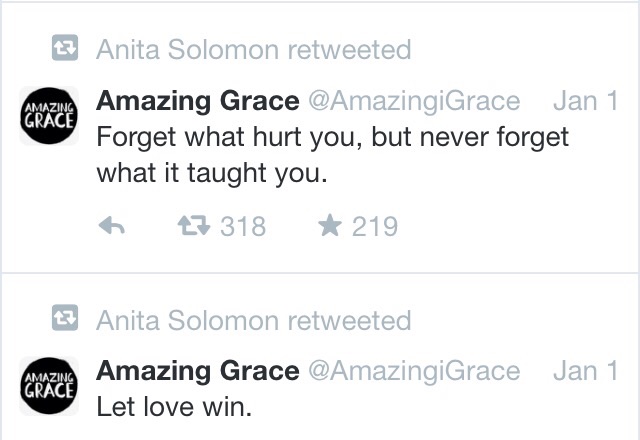640x440 pixels.
Task: Click the Amazing Grace name on first tweet
Action: tap(198, 101)
